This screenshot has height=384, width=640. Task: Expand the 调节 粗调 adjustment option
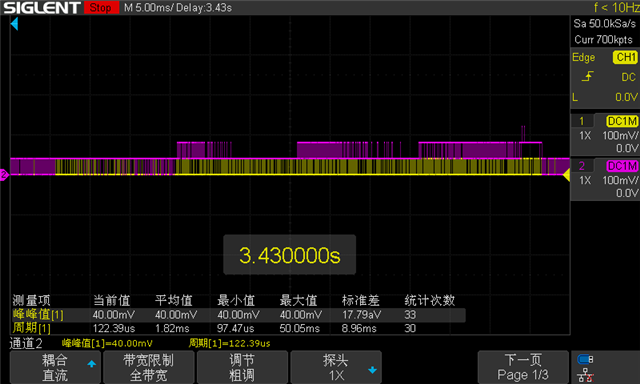(x=242, y=367)
